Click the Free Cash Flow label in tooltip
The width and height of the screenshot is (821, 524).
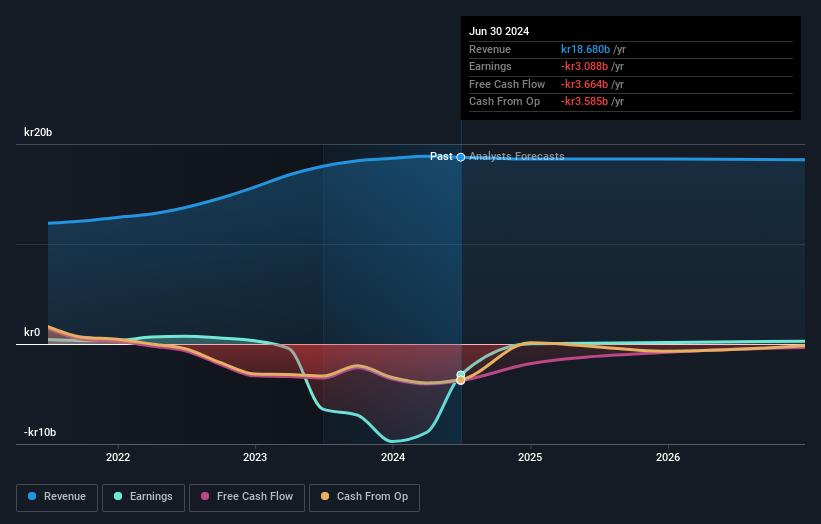[507, 84]
